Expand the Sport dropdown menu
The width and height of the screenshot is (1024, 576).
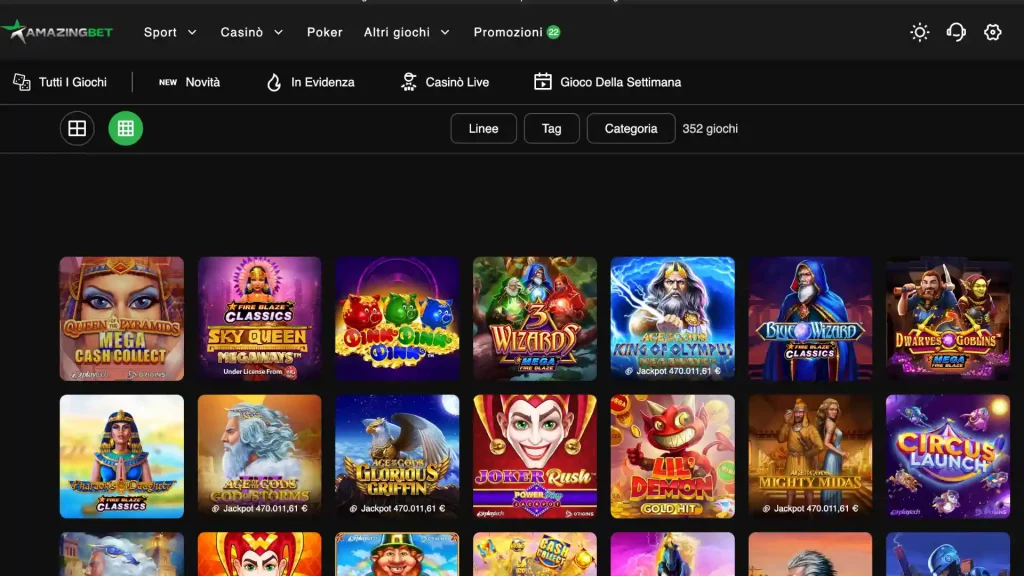point(170,32)
